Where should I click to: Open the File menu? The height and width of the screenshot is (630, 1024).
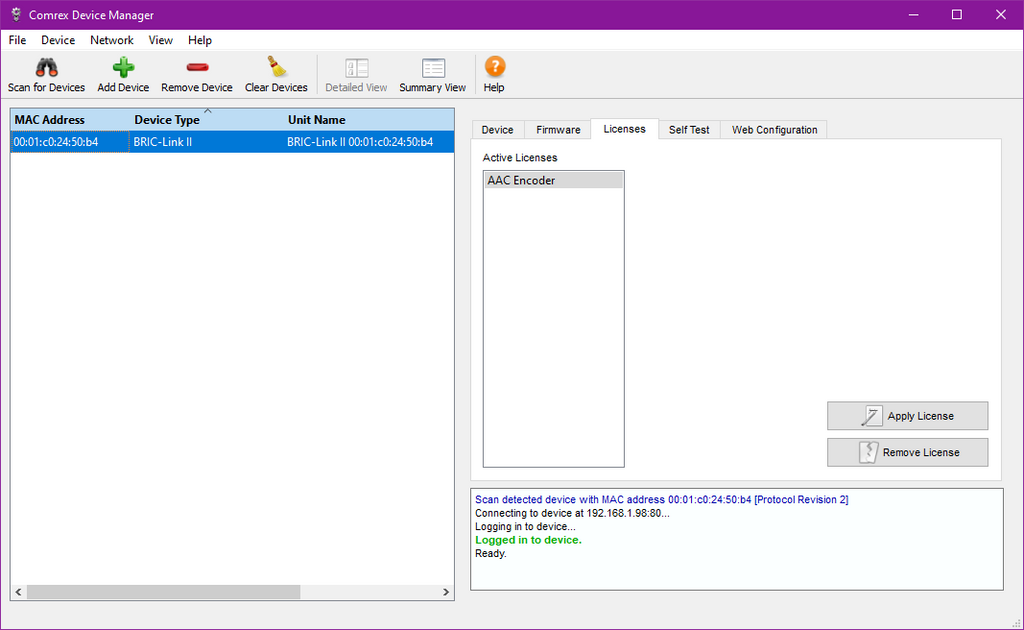click(x=17, y=40)
